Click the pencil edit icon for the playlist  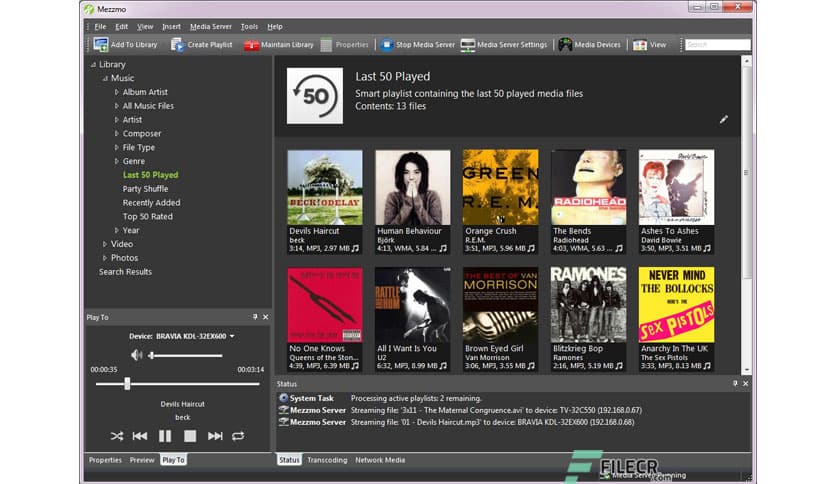pyautogui.click(x=724, y=119)
